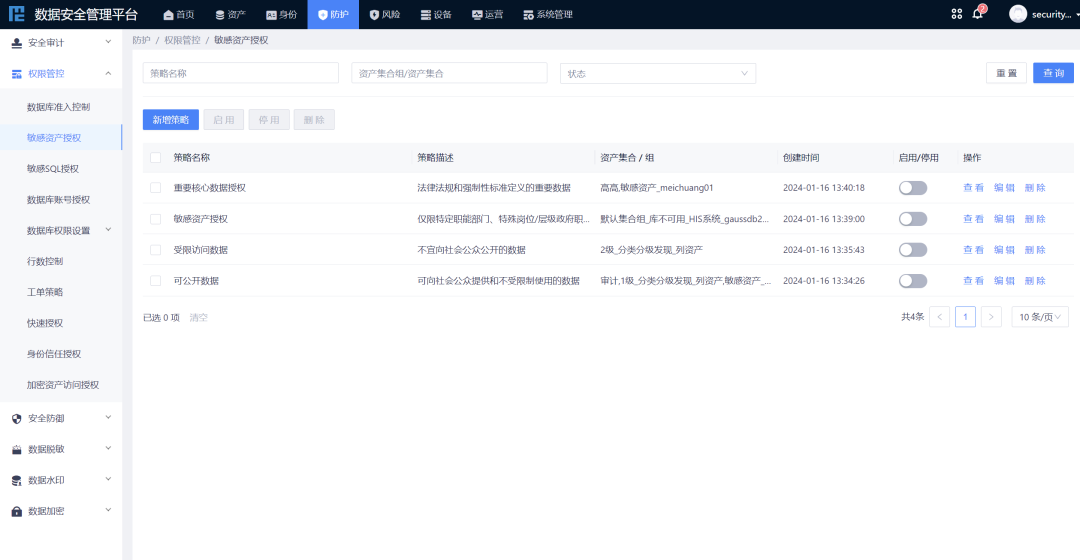Open the apps grid icon in header
Viewport: 1080px width, 560px height.
[956, 14]
